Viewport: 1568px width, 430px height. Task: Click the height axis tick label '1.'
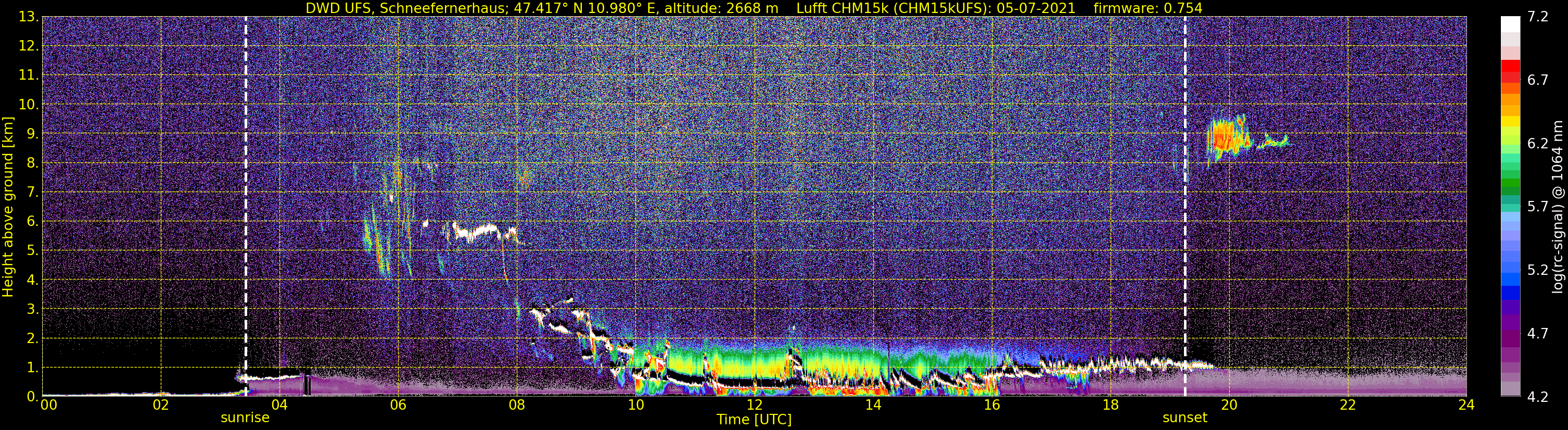coord(32,368)
